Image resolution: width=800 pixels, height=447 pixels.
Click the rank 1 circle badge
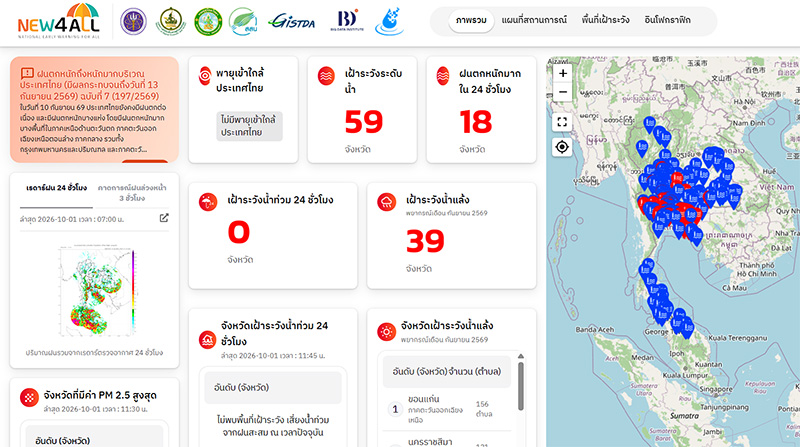[395, 409]
